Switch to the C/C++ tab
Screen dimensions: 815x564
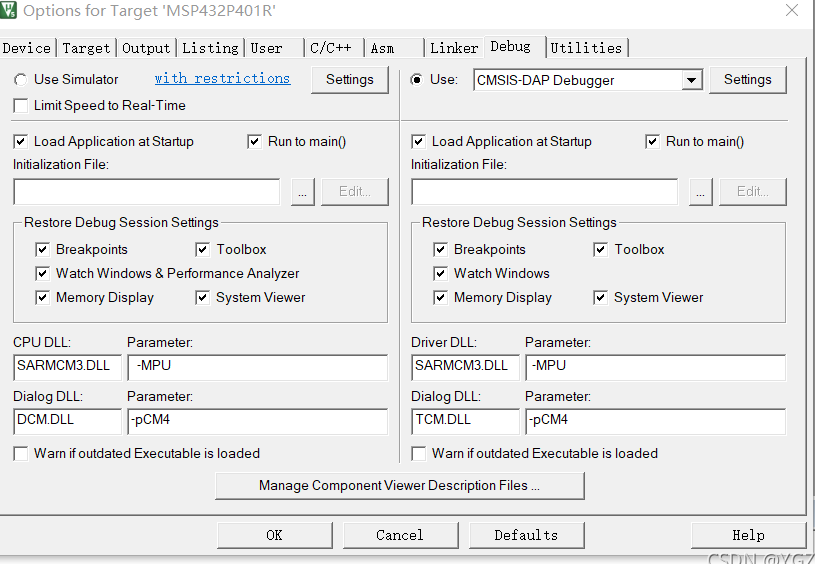click(x=334, y=48)
